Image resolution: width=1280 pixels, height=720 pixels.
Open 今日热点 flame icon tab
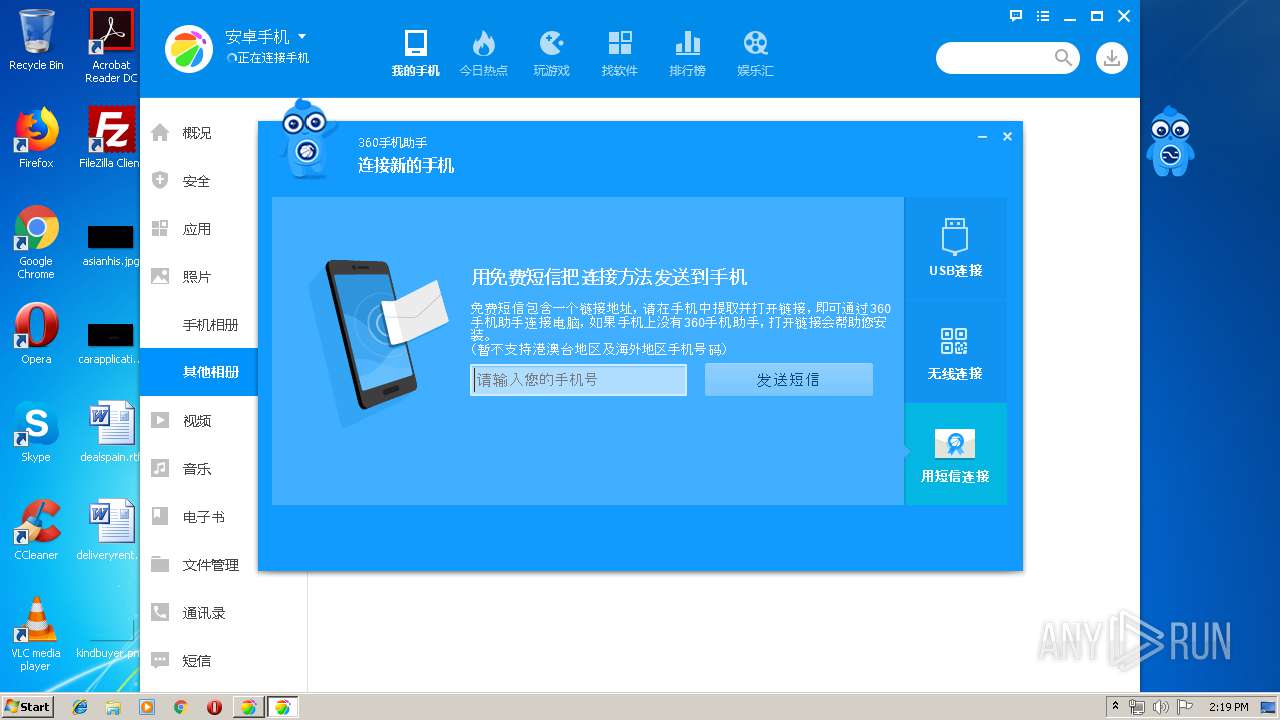(483, 53)
